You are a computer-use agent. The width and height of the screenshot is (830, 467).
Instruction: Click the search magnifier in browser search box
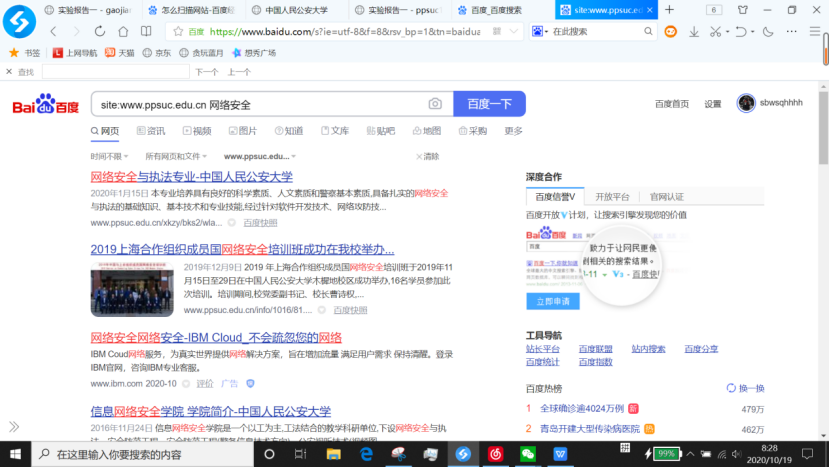pyautogui.click(x=648, y=32)
